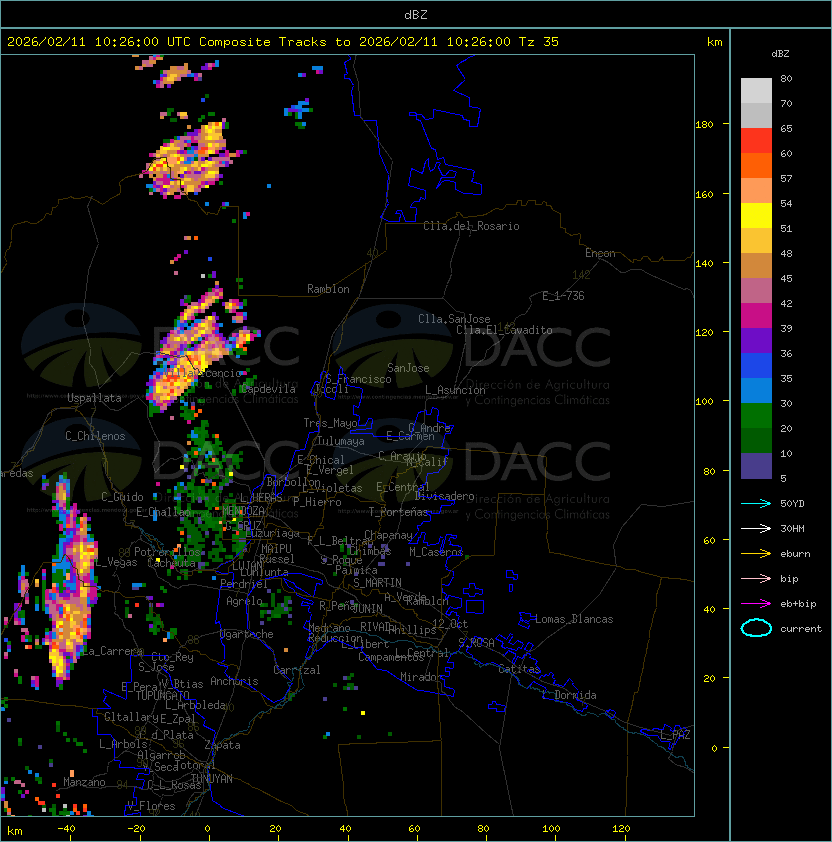Pick the gray 65–70 dBZ swatch

[x=756, y=115]
